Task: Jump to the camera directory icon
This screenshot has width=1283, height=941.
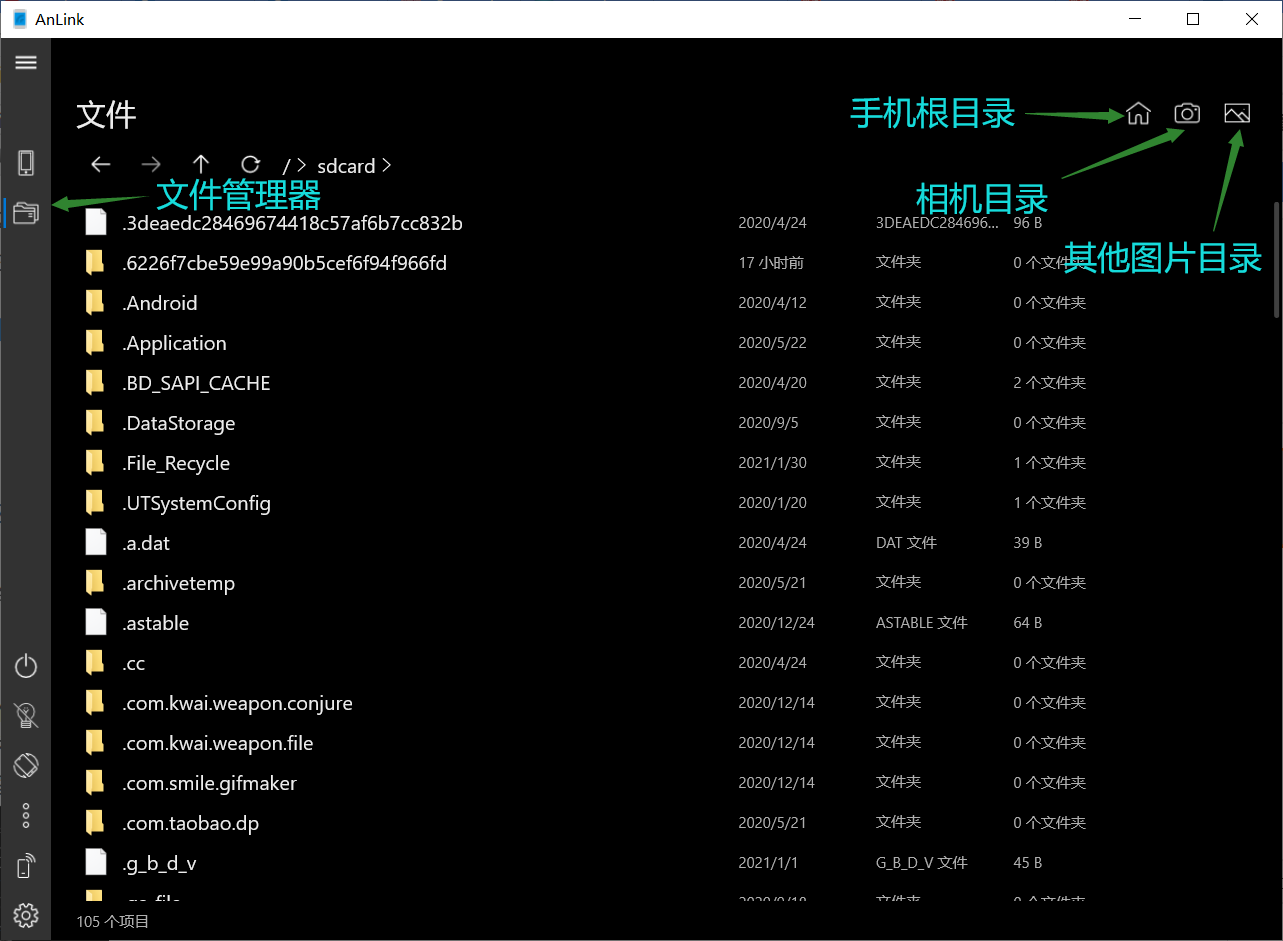Action: (x=1187, y=114)
